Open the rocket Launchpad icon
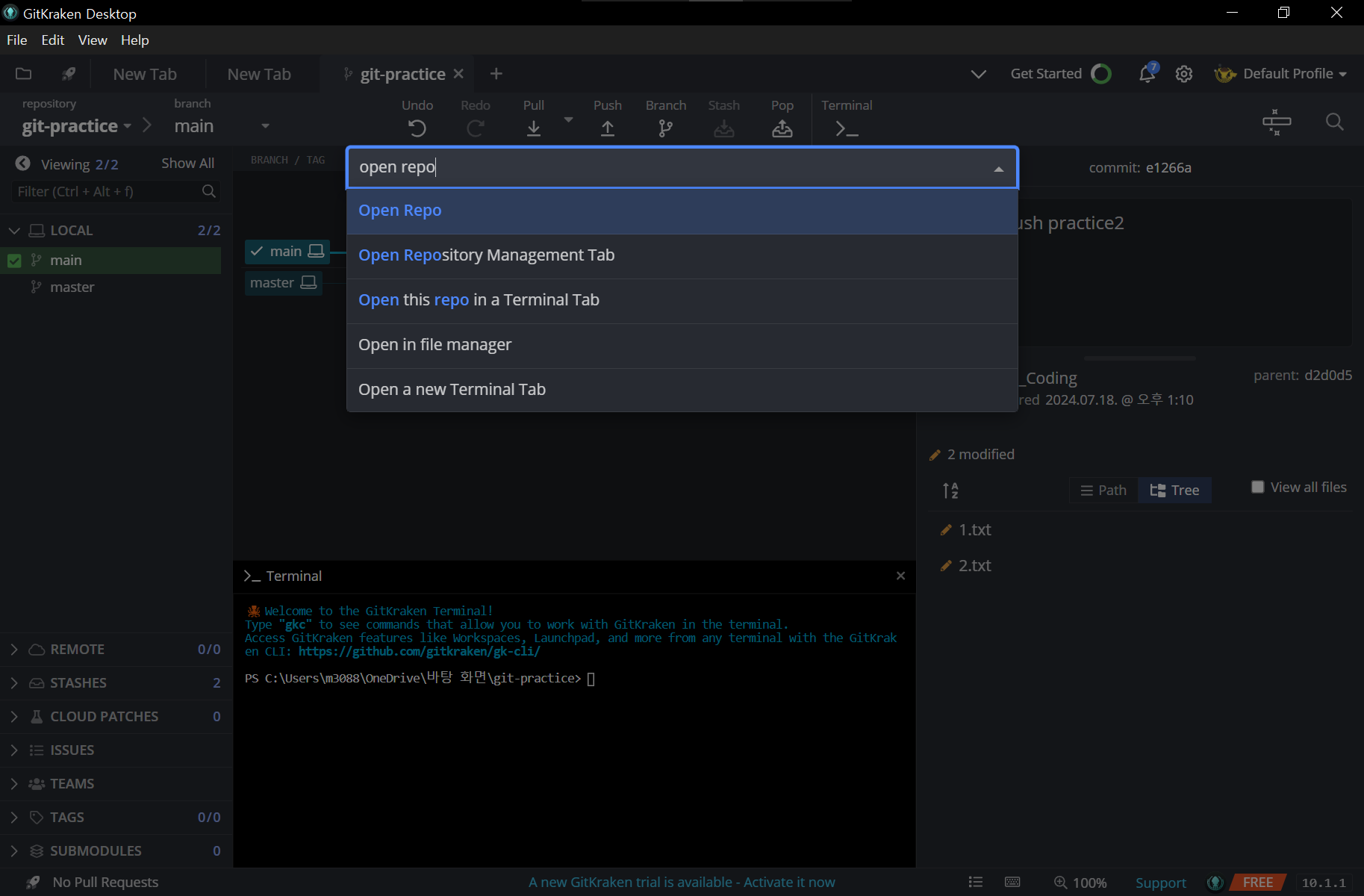 click(69, 73)
